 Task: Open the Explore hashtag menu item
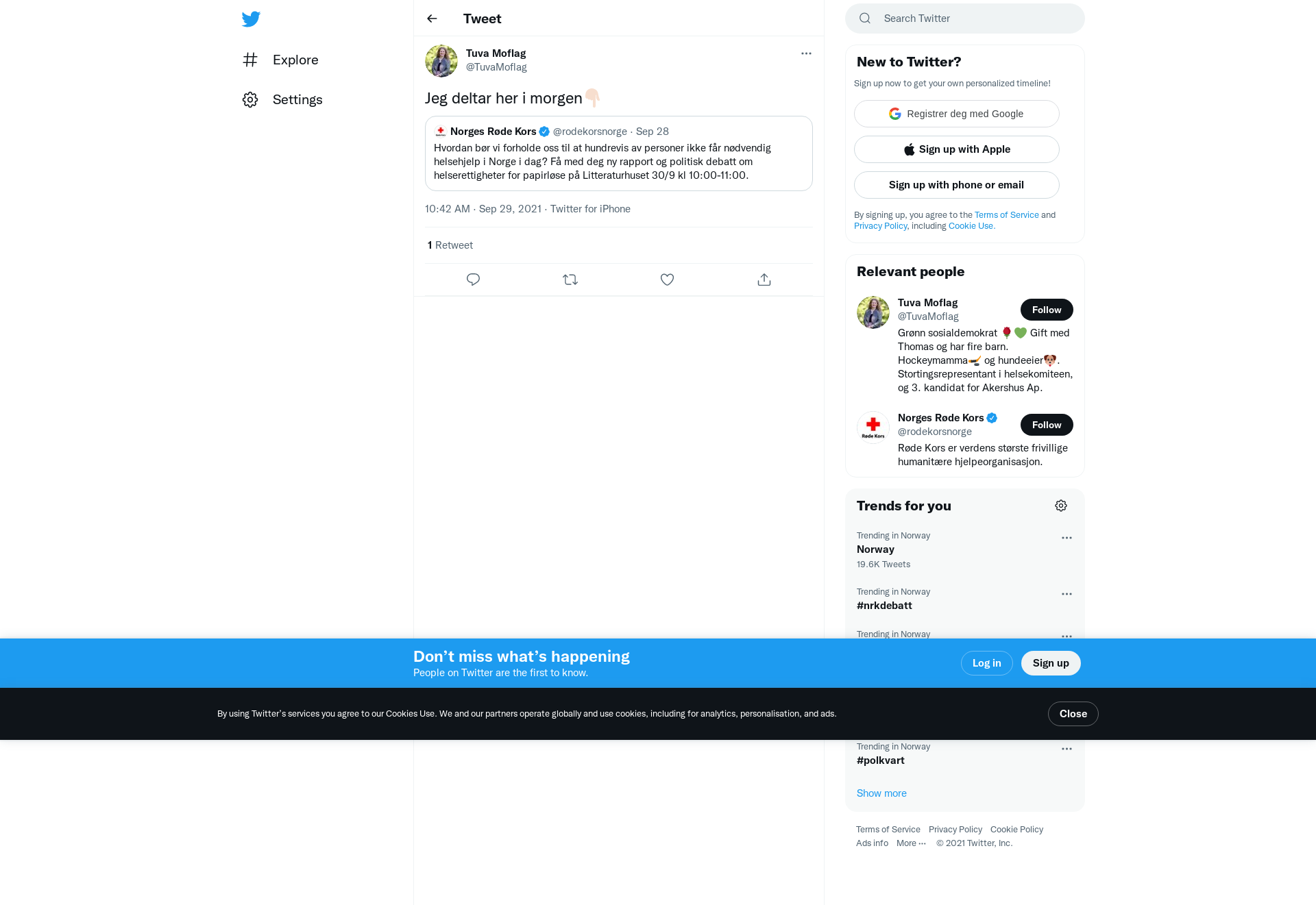[x=280, y=60]
